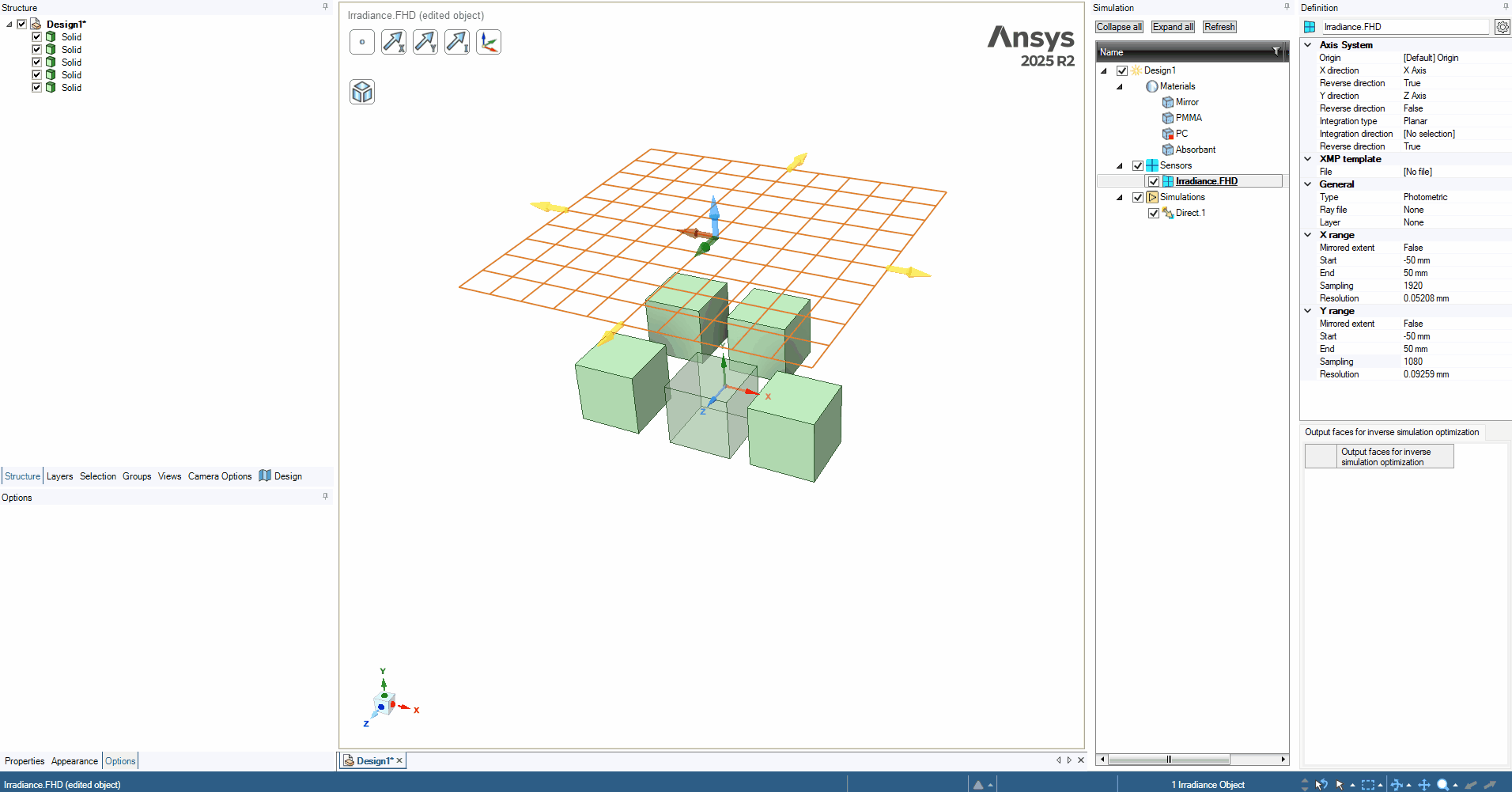Click the irradiance sensor icon beside name field
Image resolution: width=1512 pixels, height=792 pixels.
(x=1310, y=27)
